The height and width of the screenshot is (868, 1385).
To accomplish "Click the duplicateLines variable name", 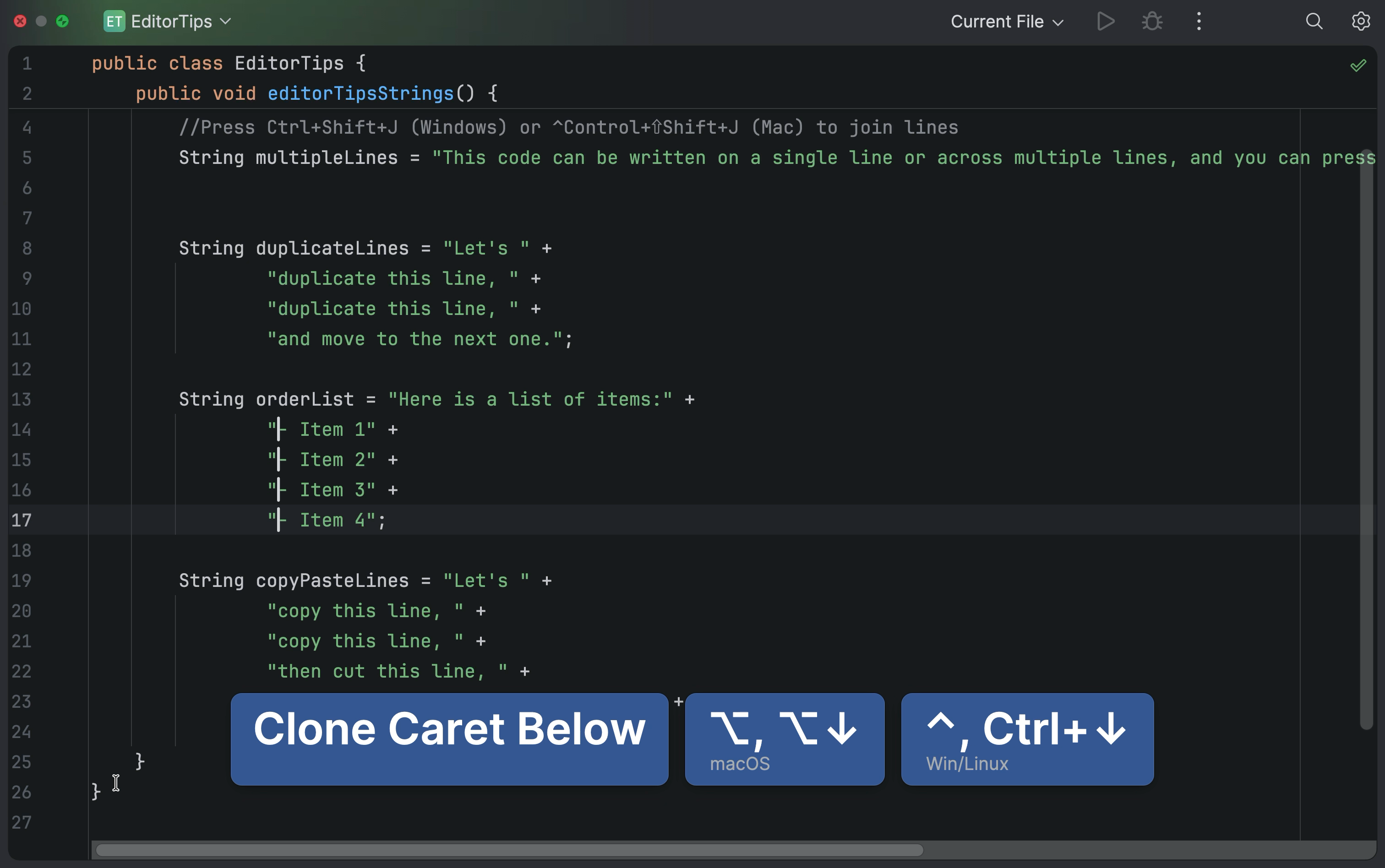I will [333, 249].
